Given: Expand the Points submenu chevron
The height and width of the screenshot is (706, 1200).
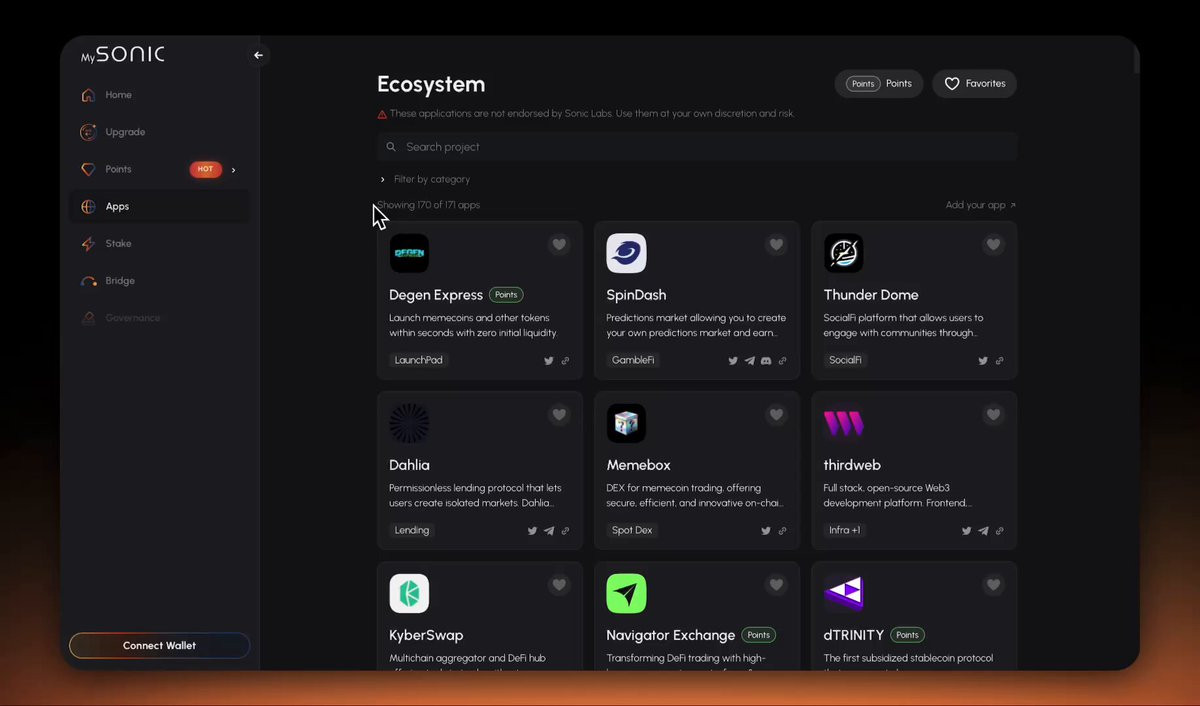Looking at the screenshot, I should coord(233,170).
